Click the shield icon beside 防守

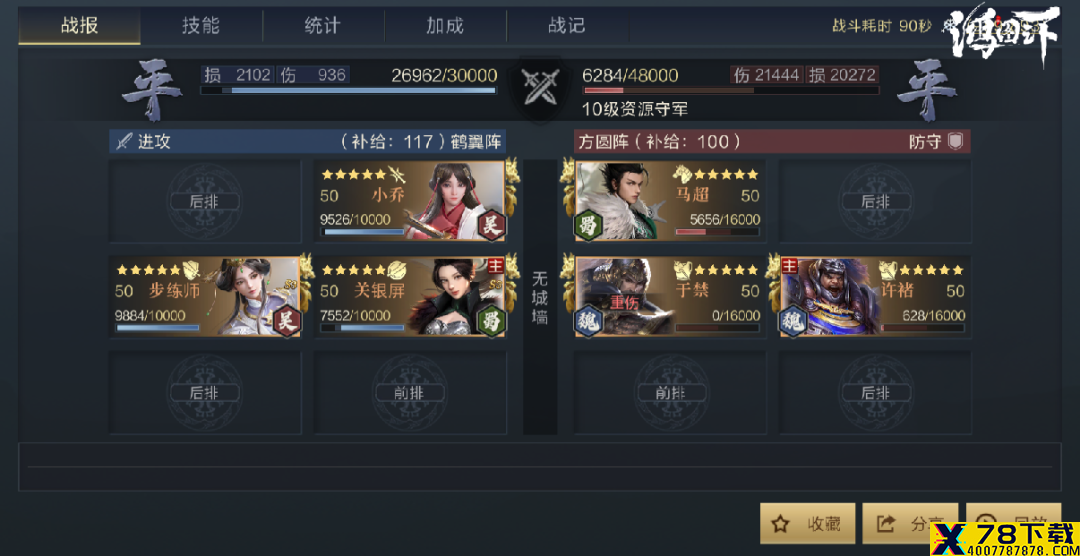tap(955, 142)
